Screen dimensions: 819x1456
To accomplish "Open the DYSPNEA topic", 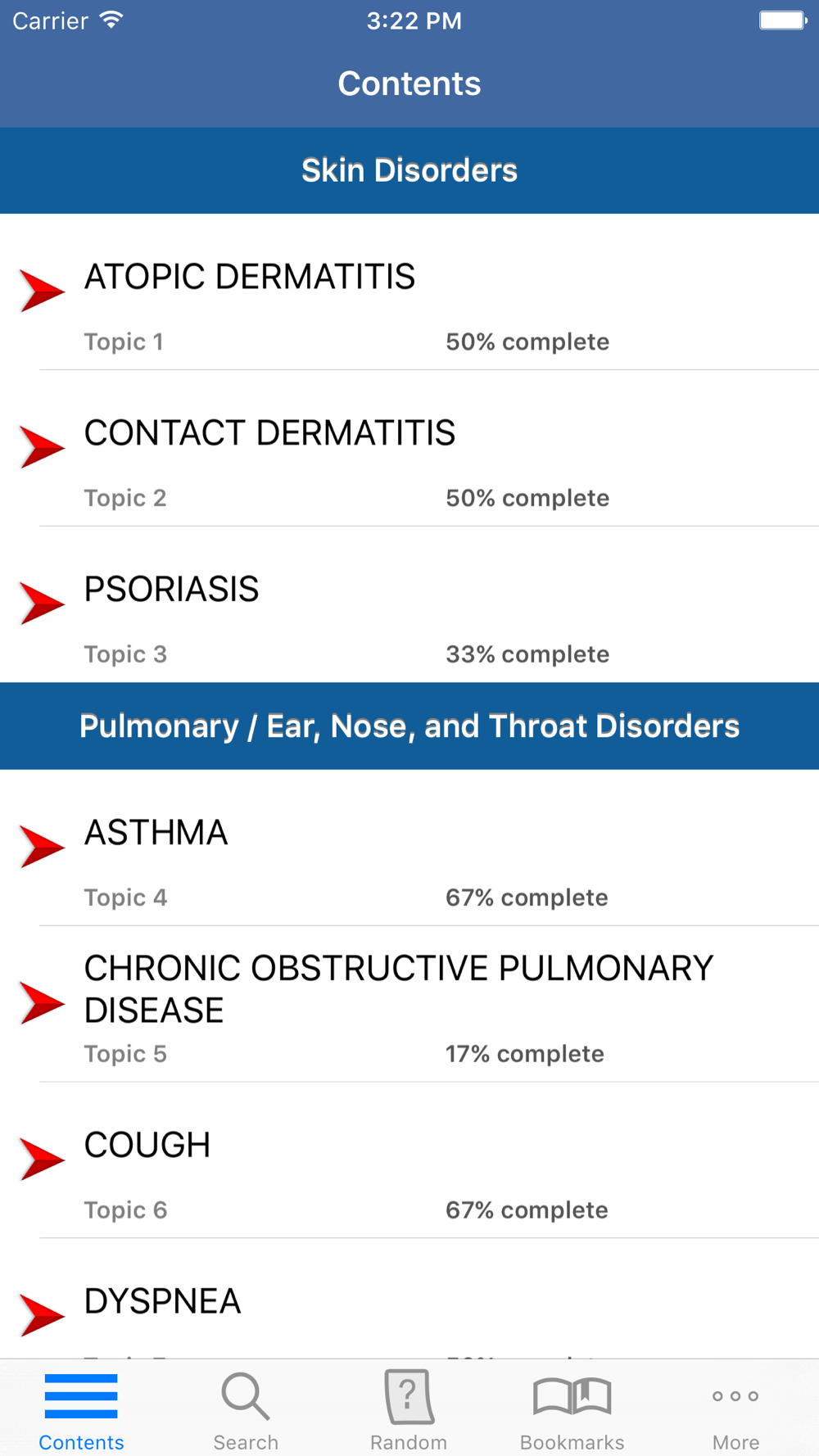I will tap(162, 1301).
